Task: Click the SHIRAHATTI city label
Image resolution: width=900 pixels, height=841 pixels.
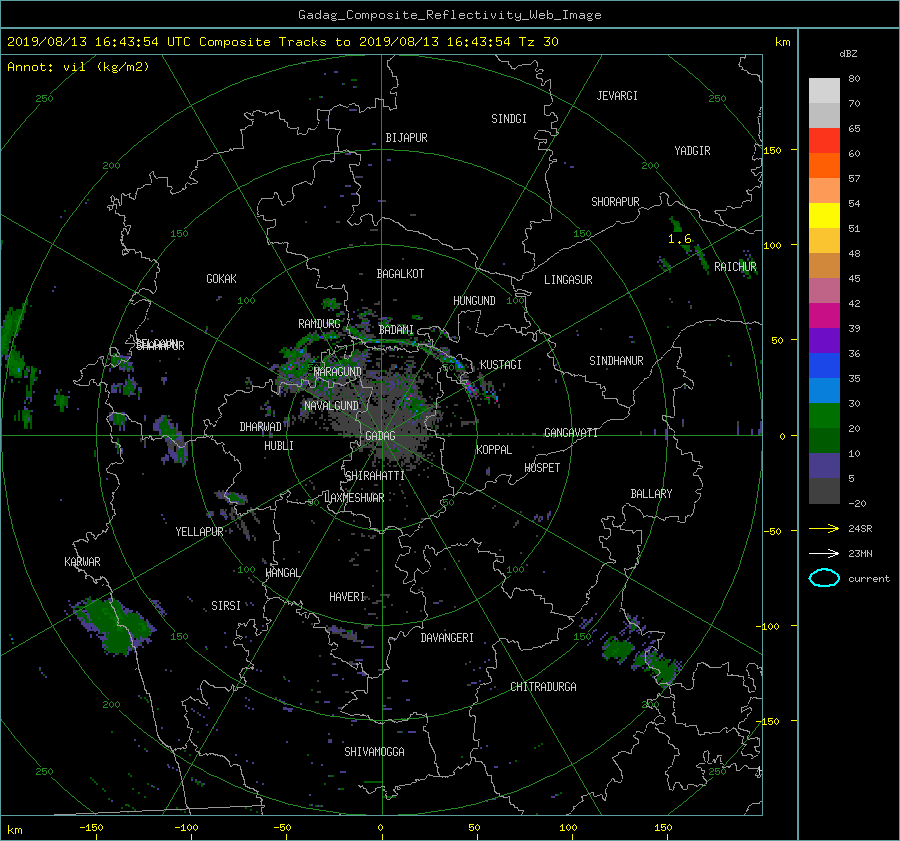Action: 375,476
